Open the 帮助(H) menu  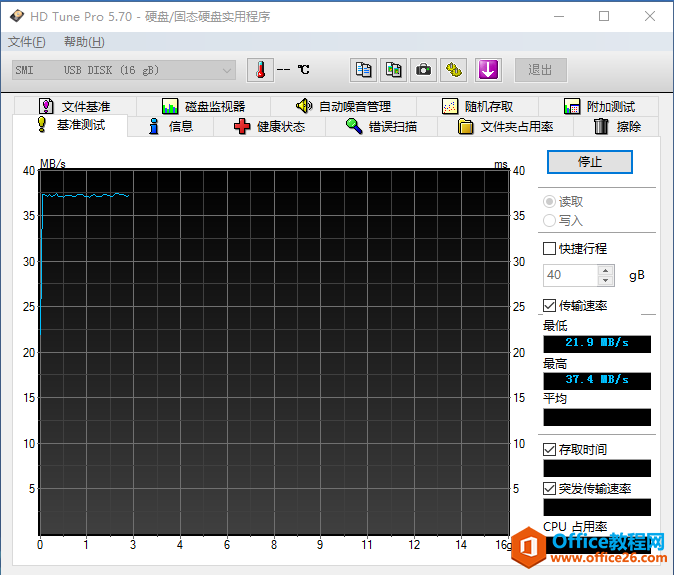pos(84,42)
